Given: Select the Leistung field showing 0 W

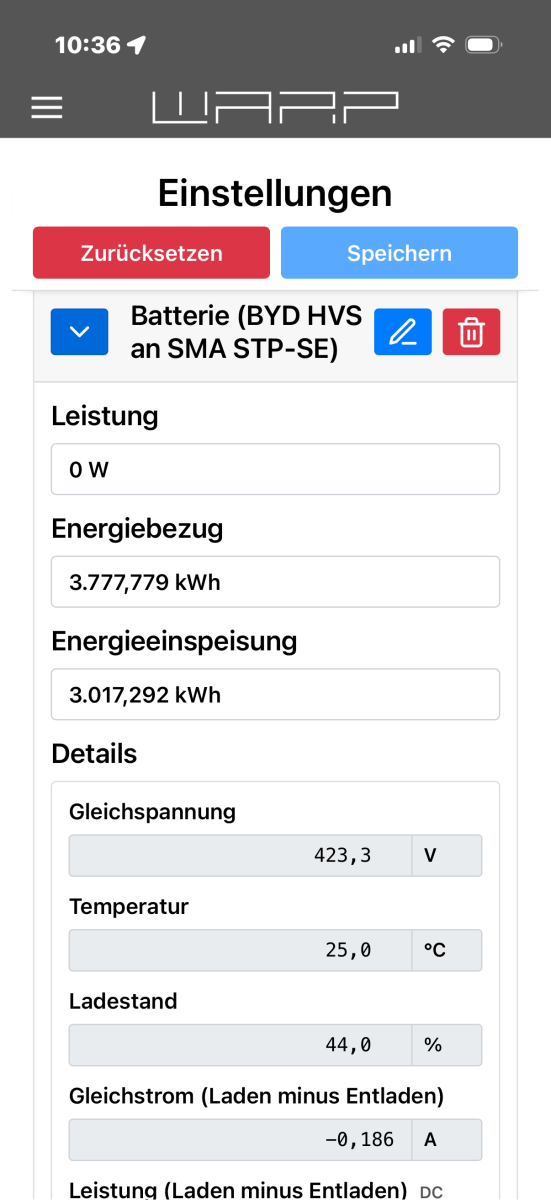Looking at the screenshot, I should (x=275, y=469).
